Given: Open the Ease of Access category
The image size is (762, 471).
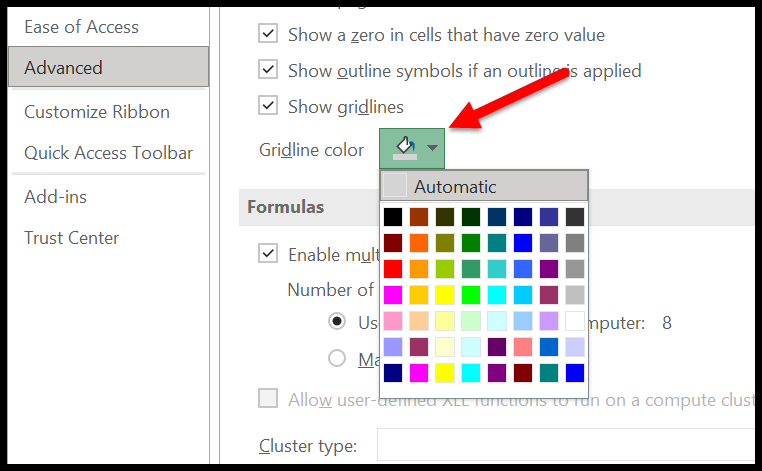Looking at the screenshot, I should pyautogui.click(x=81, y=27).
